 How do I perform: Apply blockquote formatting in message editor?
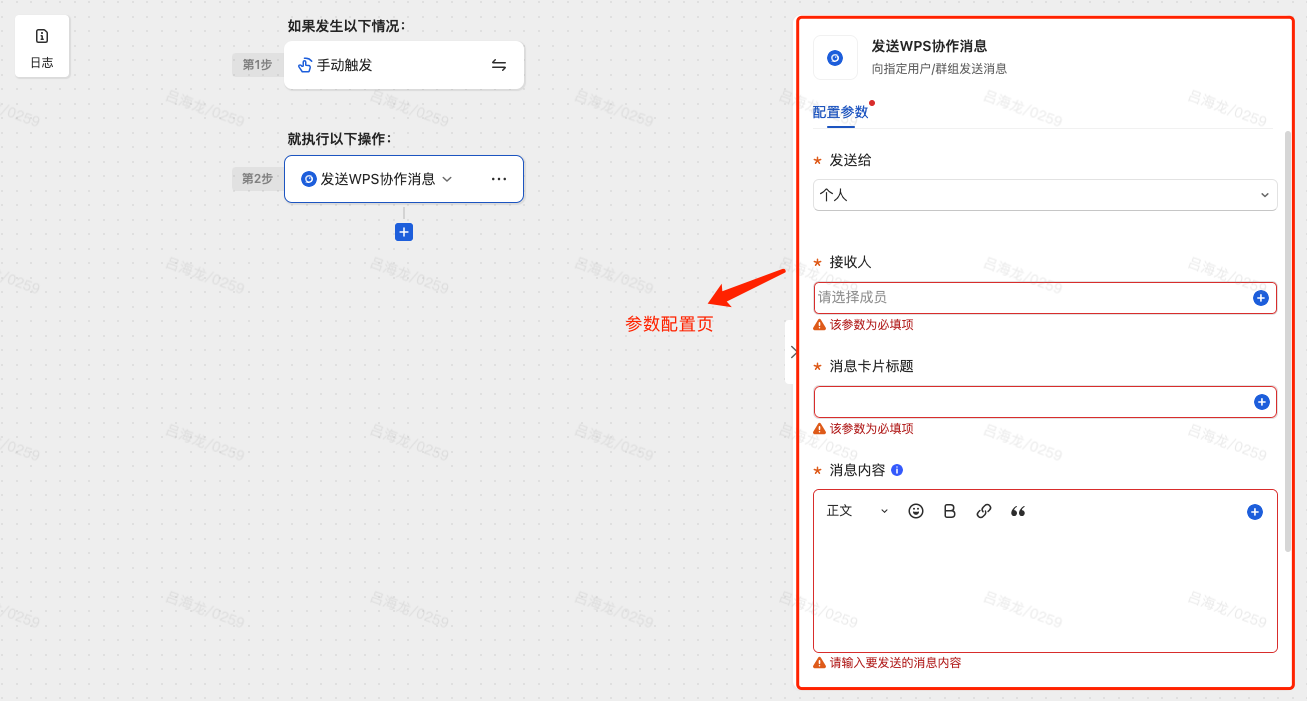[x=1018, y=511]
